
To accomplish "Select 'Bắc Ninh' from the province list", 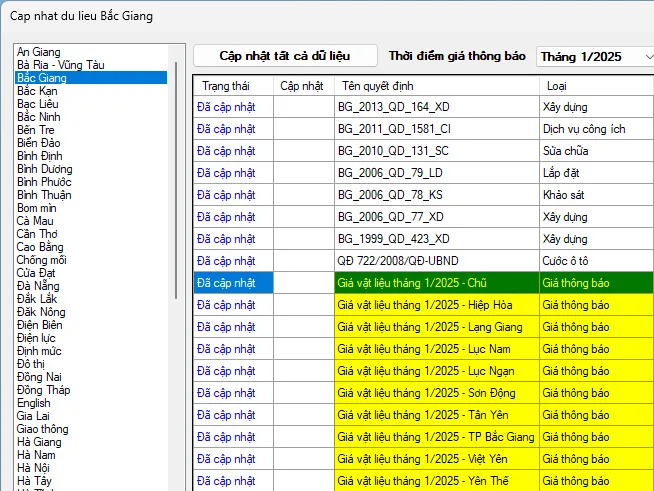I will point(39,117).
